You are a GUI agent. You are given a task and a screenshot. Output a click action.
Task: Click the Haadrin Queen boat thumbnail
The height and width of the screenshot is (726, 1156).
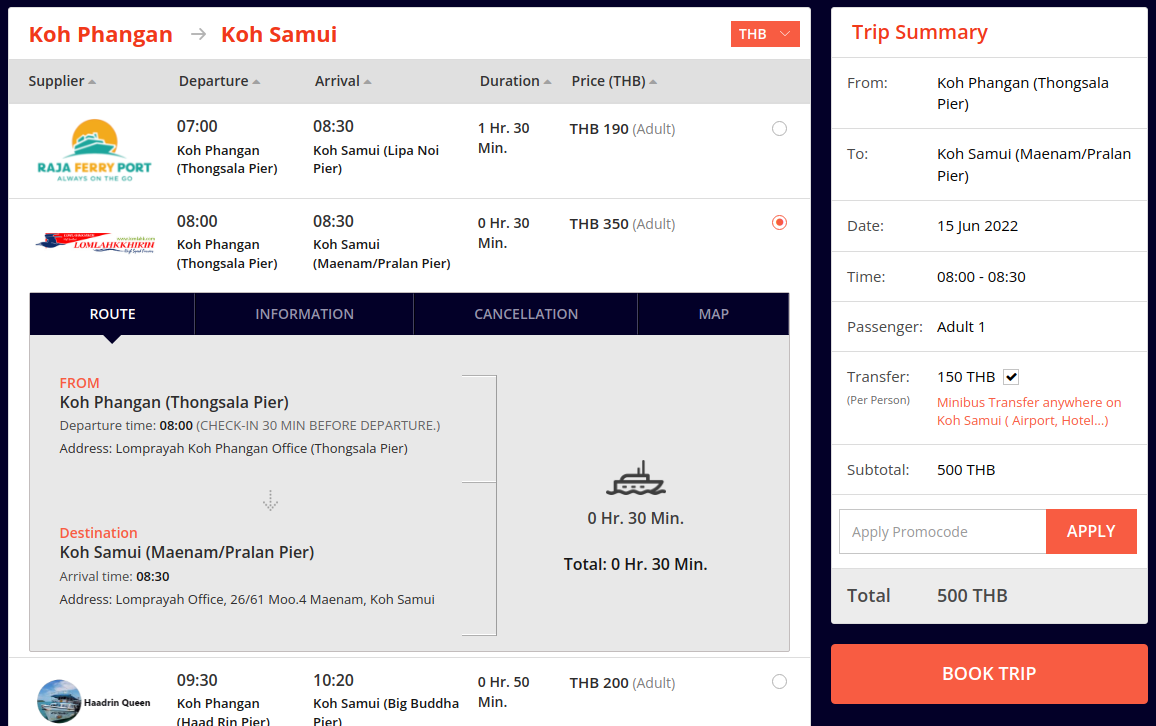point(59,701)
